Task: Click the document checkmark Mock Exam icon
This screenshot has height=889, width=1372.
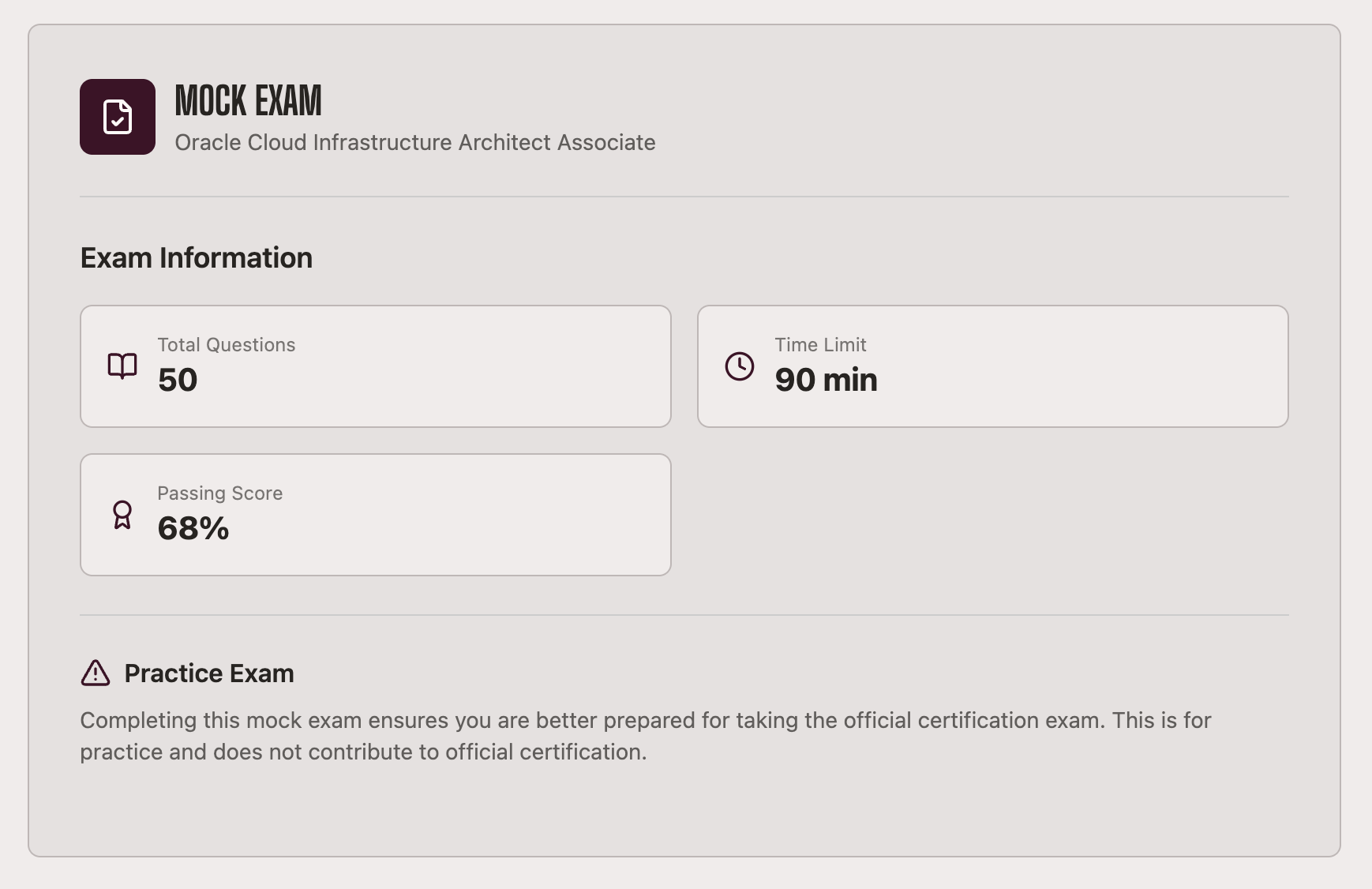Action: click(x=117, y=116)
